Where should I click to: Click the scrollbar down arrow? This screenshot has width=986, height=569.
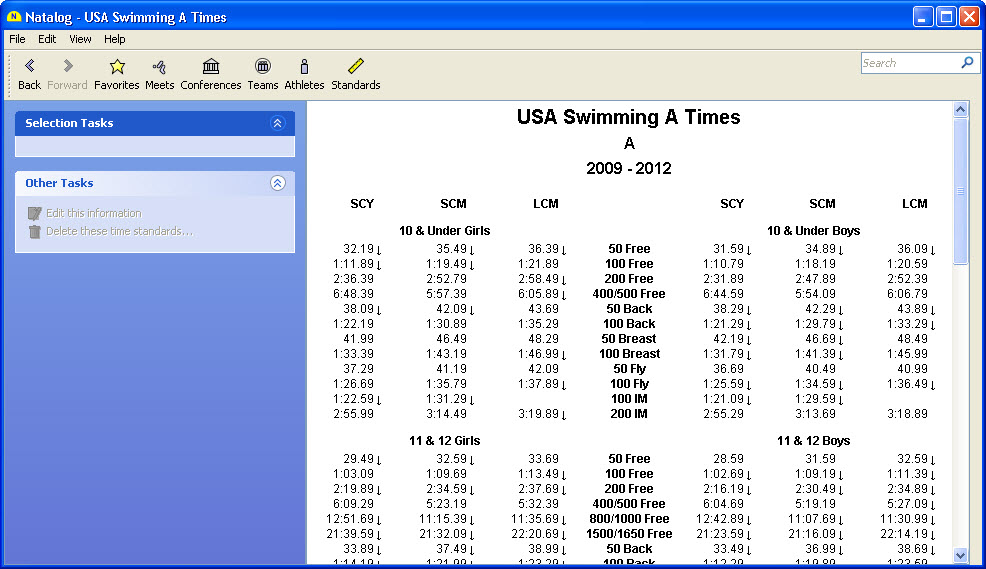(x=961, y=555)
